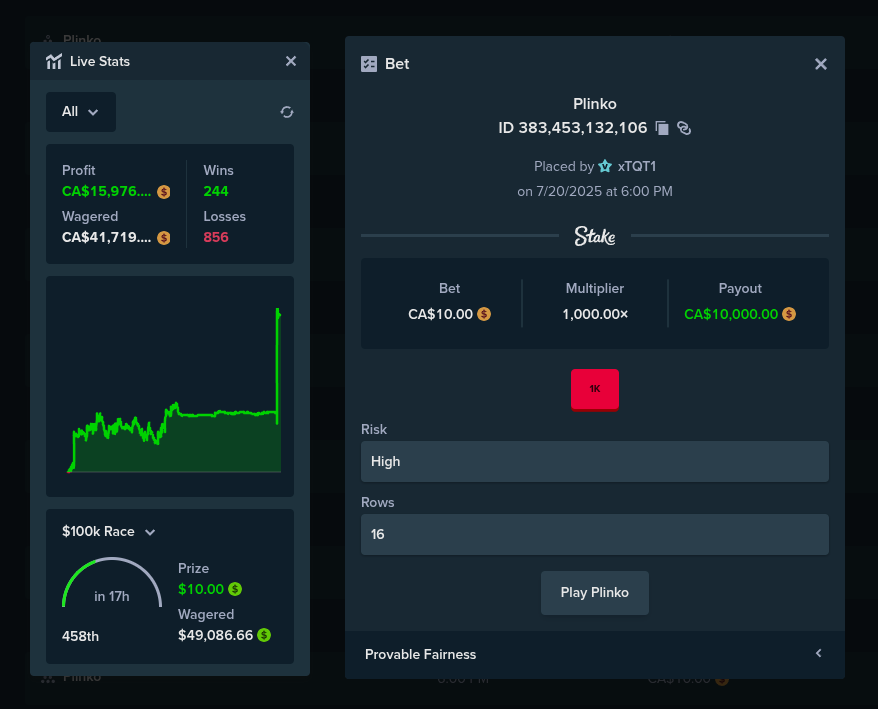
Task: Click the Plinko game title in Bet dialog
Action: click(595, 104)
